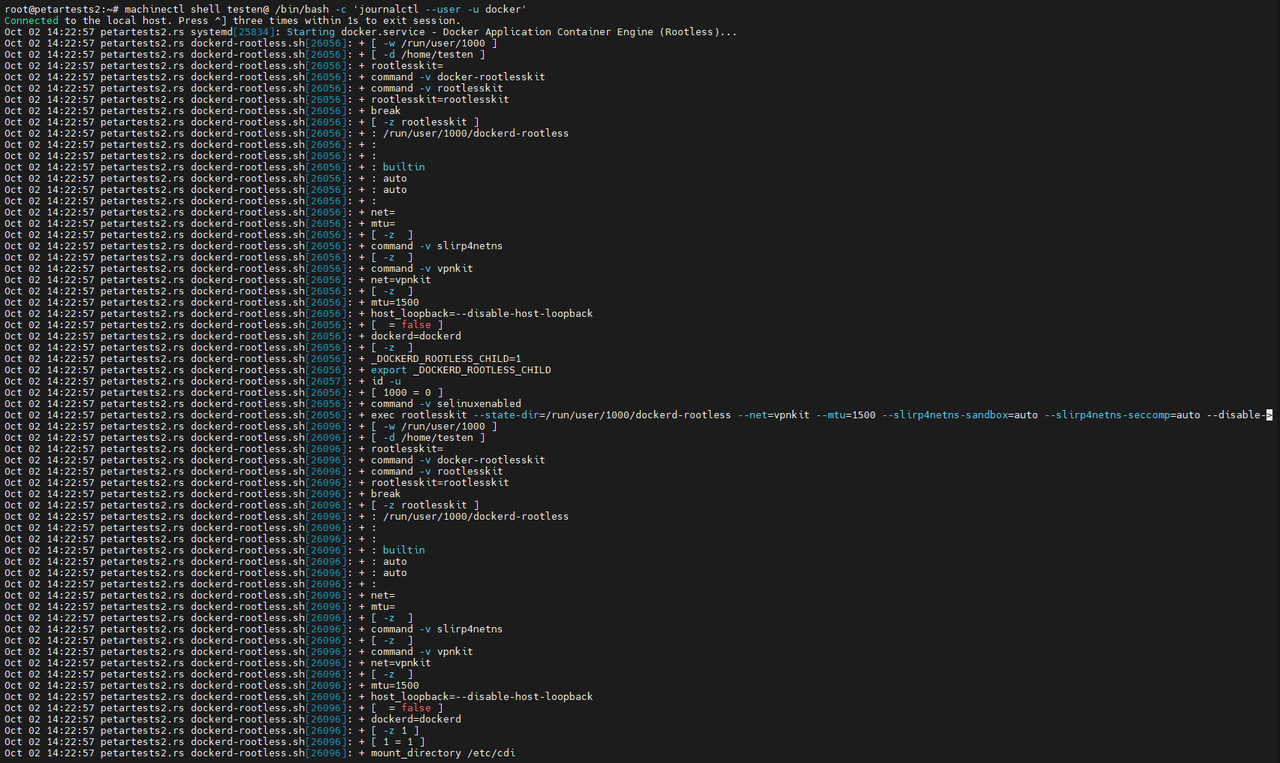Viewport: 1280px width, 763px height.
Task: Click 'exec rootlesskit' in the long command line
Action: (x=419, y=415)
